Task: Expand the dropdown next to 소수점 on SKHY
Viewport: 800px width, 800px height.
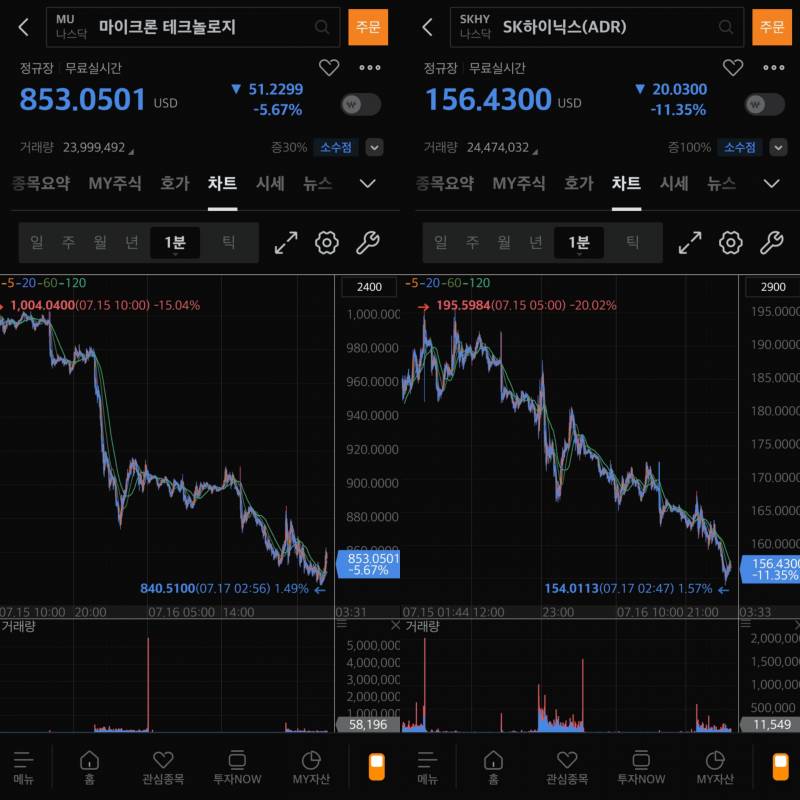Action: pos(779,147)
